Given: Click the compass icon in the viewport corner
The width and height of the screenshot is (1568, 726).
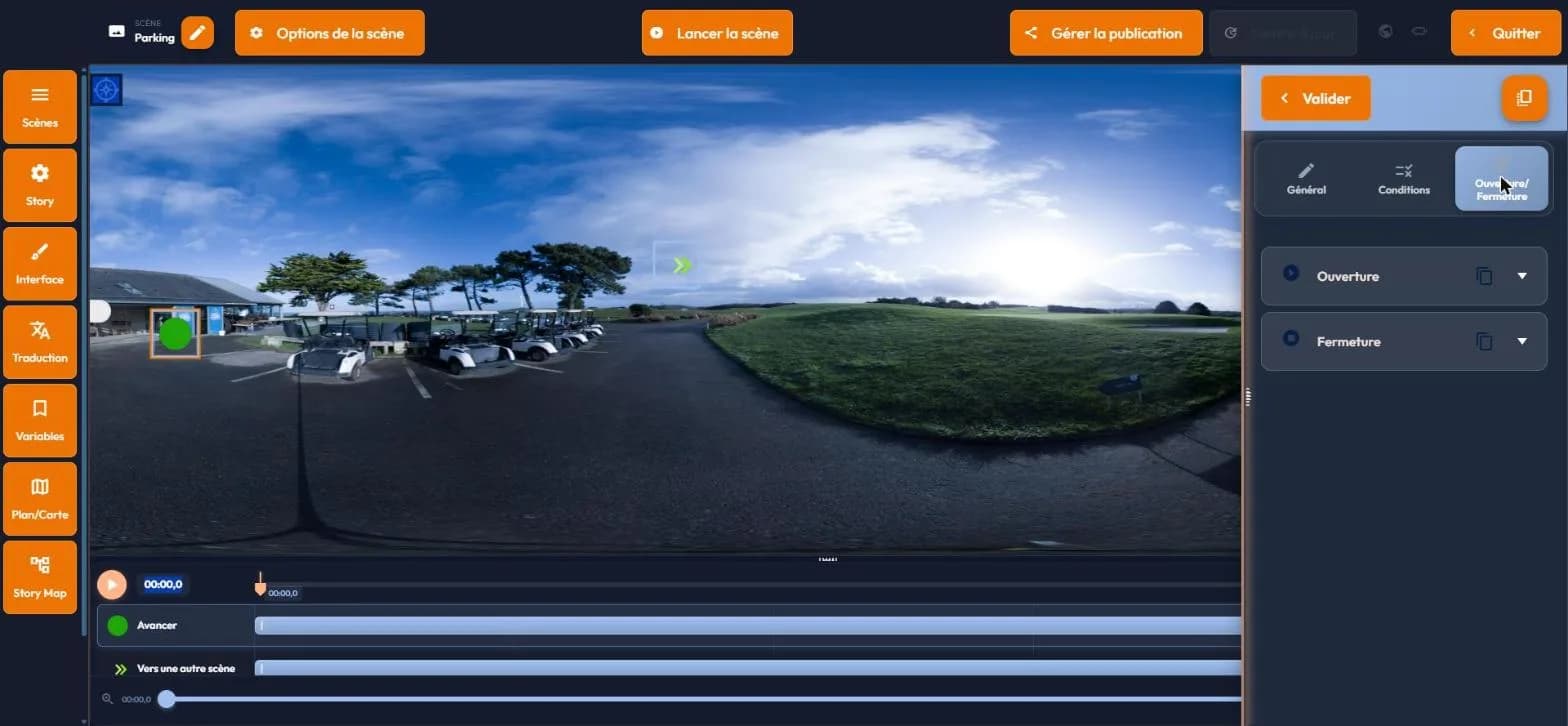Looking at the screenshot, I should pyautogui.click(x=106, y=90).
